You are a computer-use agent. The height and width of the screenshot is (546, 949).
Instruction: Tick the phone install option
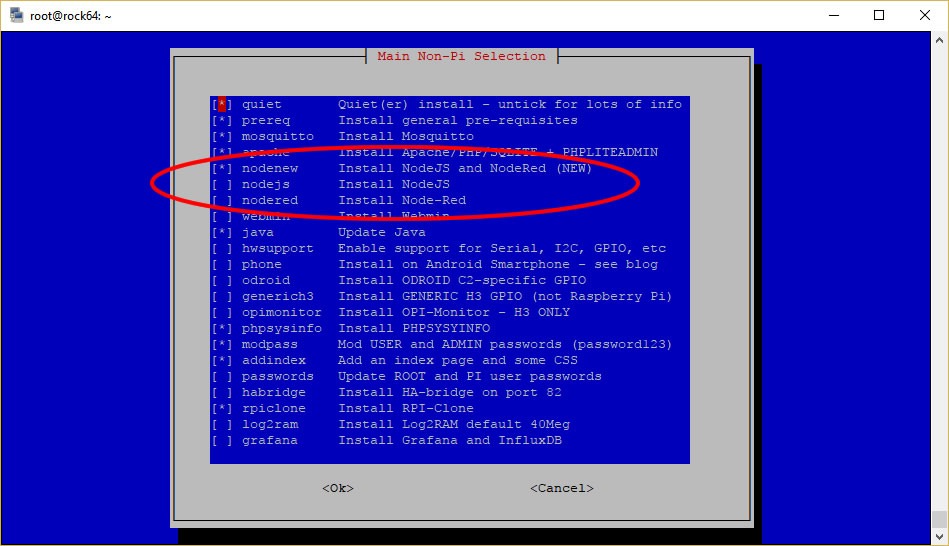[222, 265]
